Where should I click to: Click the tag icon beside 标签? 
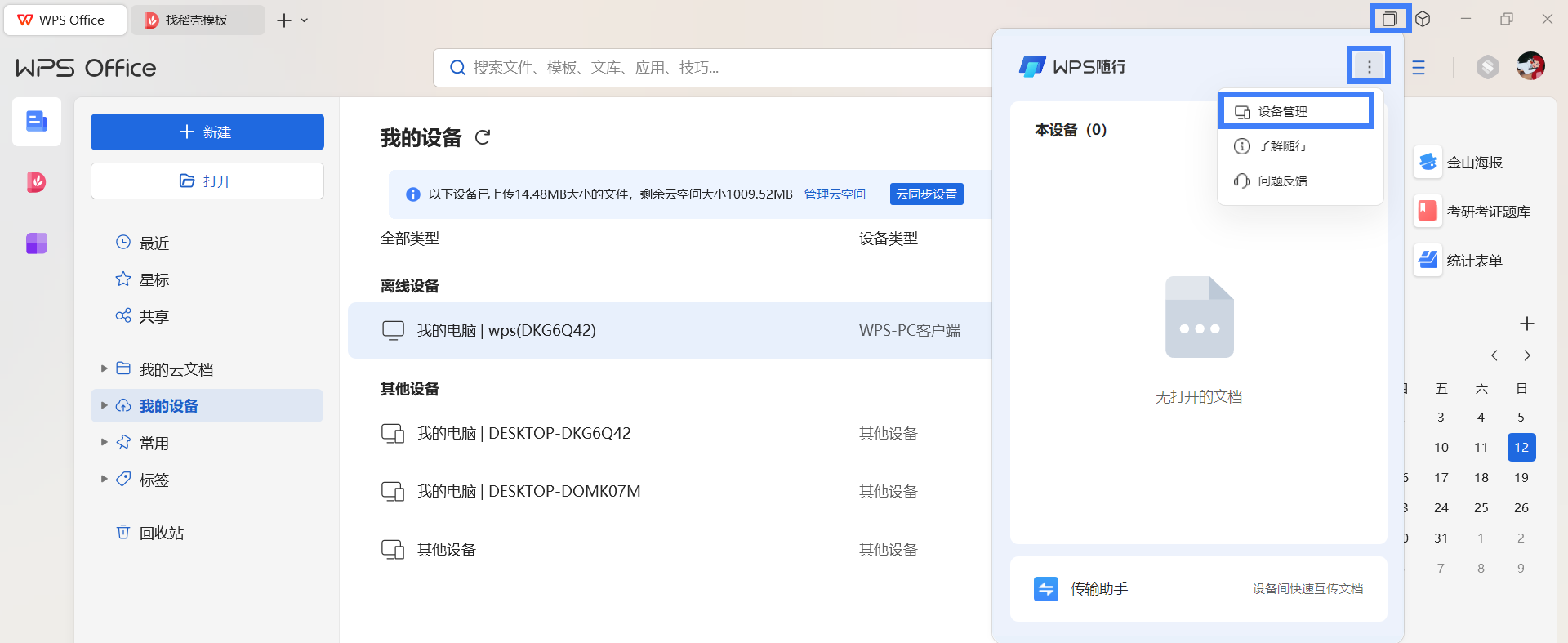click(x=123, y=480)
